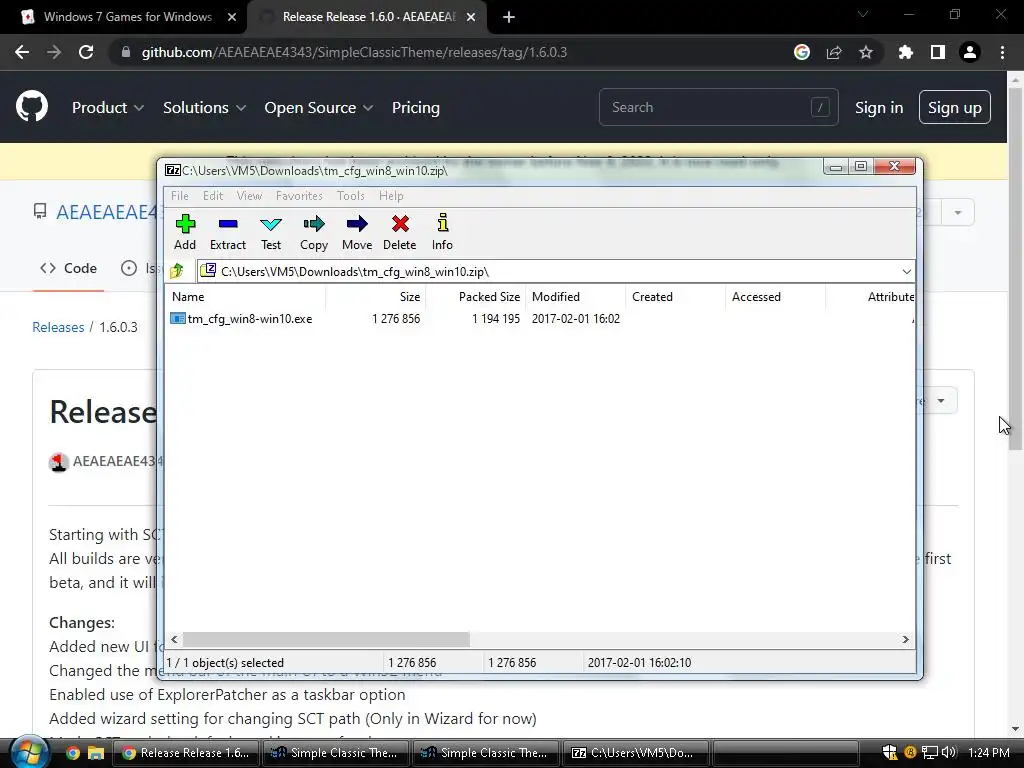Sort by Accessed column header

(x=775, y=296)
